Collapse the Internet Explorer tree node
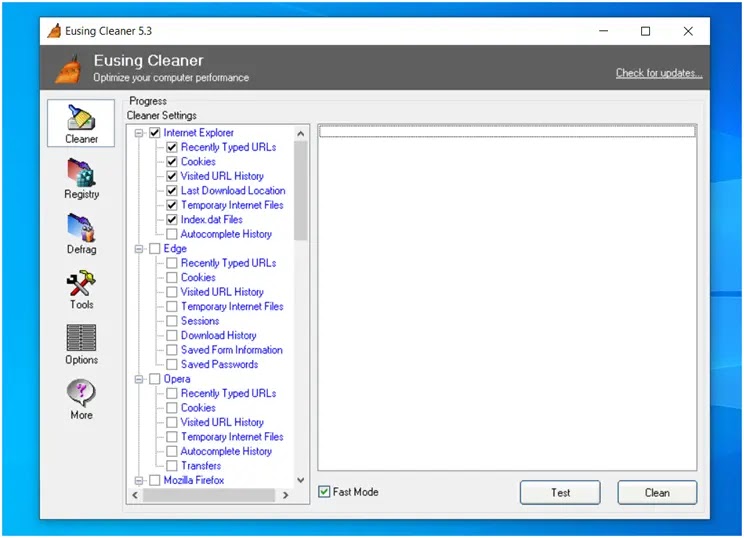The width and height of the screenshot is (744, 538). [x=139, y=133]
